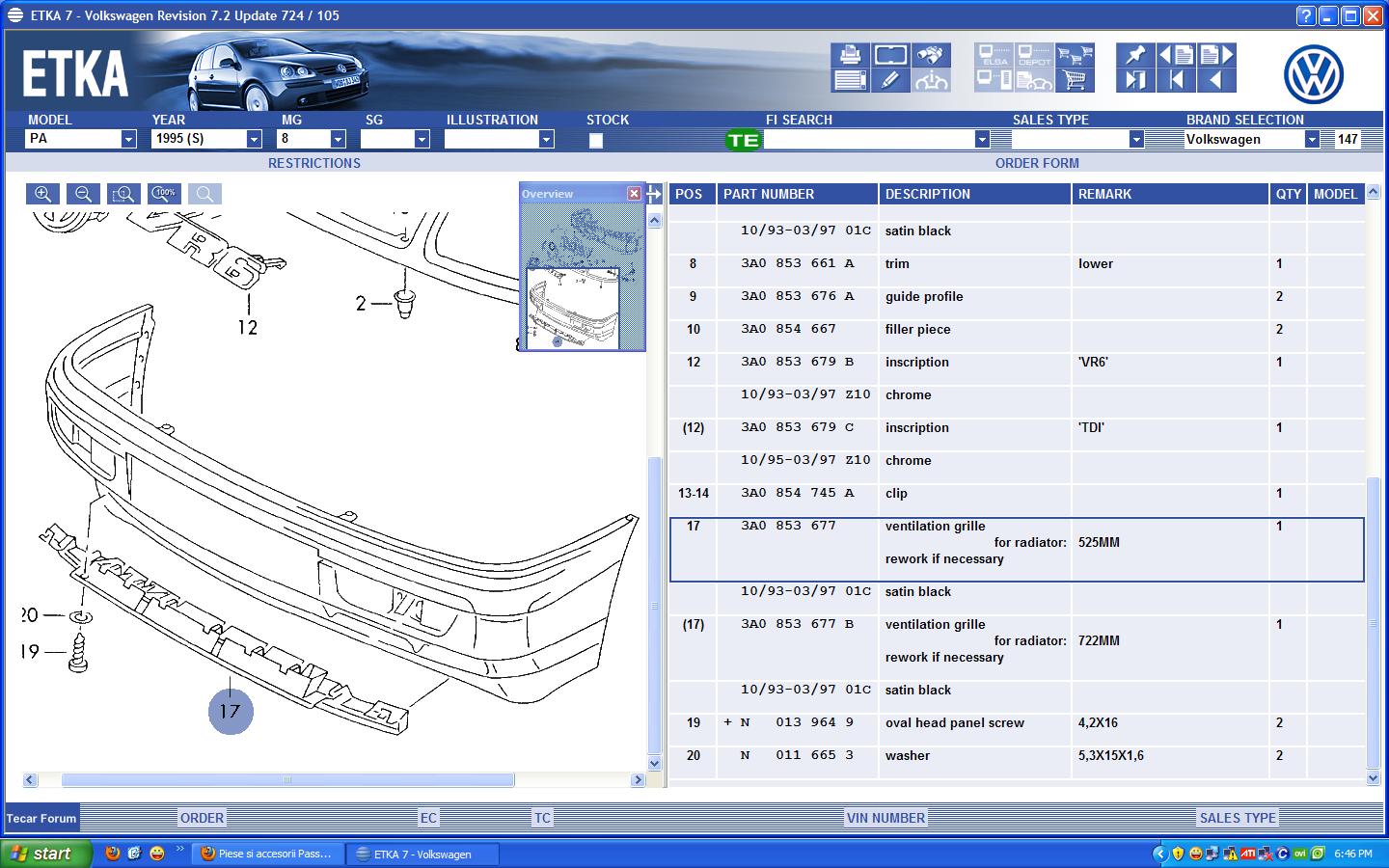This screenshot has width=1389, height=868.
Task: Click the bottom SALES TYPE button
Action: 1238,818
